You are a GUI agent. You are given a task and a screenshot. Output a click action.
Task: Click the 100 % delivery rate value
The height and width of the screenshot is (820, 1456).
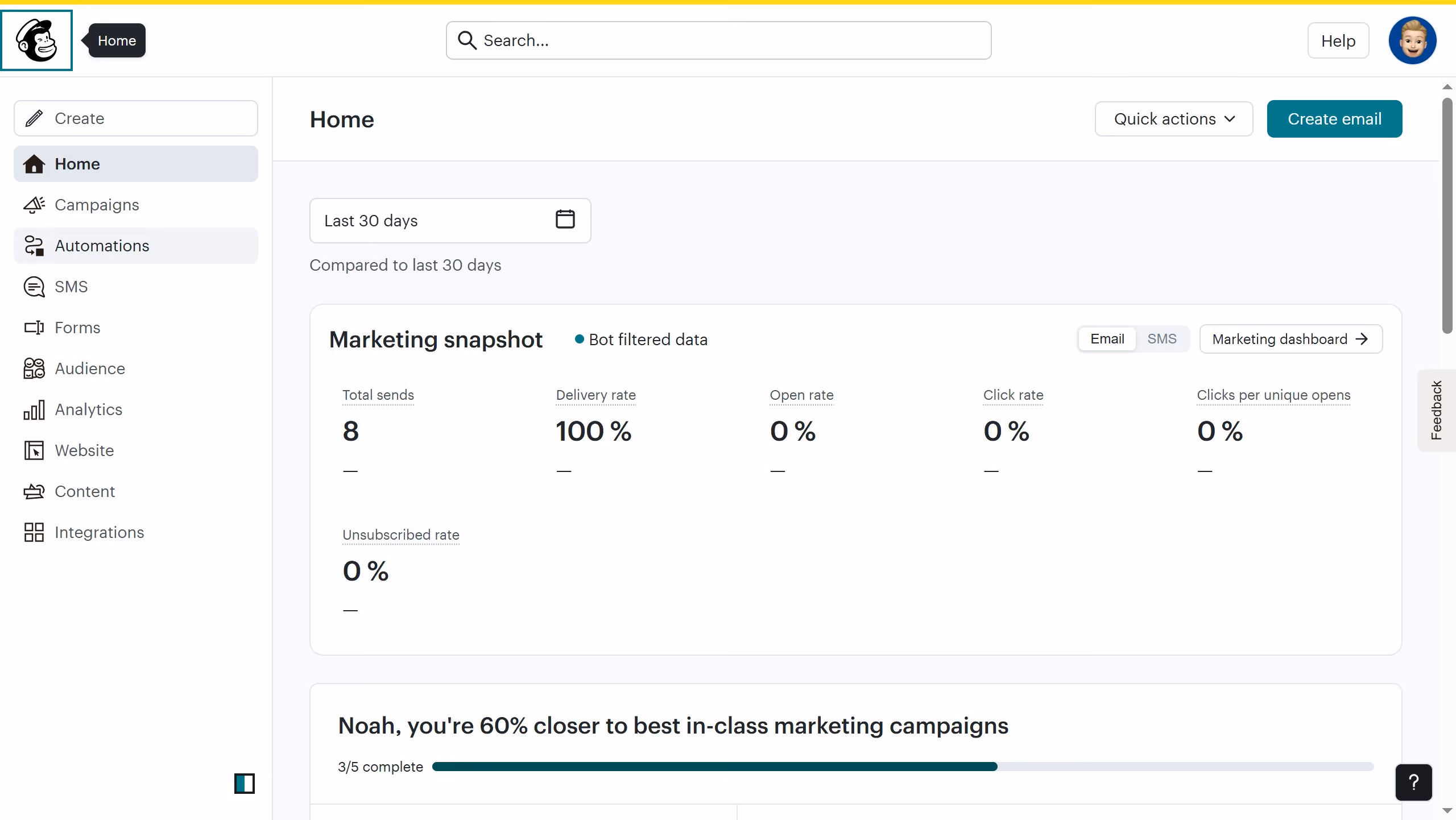pyautogui.click(x=593, y=431)
